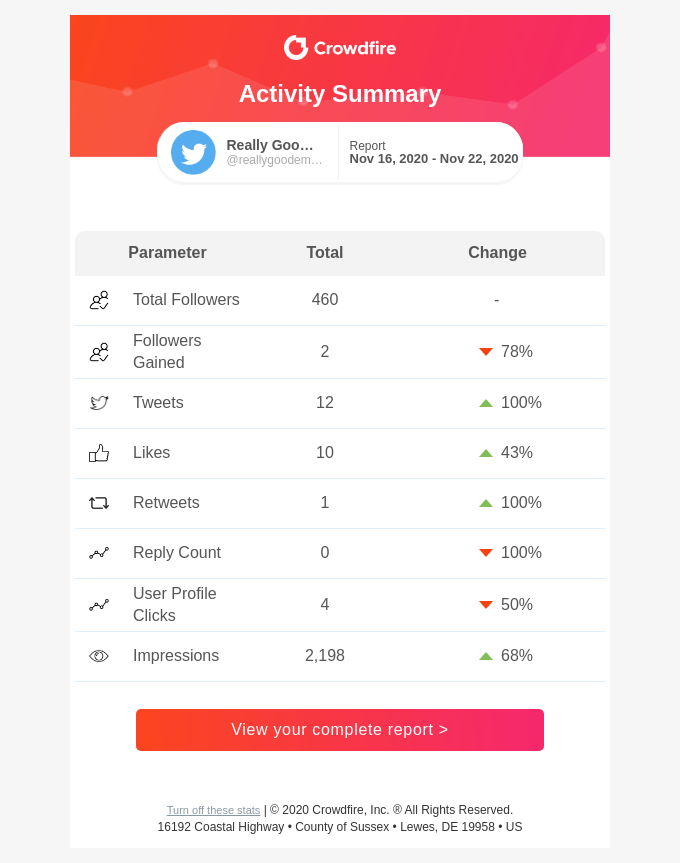Click the green up arrow beside Impressions 68%
This screenshot has height=863, width=680.
(x=486, y=655)
